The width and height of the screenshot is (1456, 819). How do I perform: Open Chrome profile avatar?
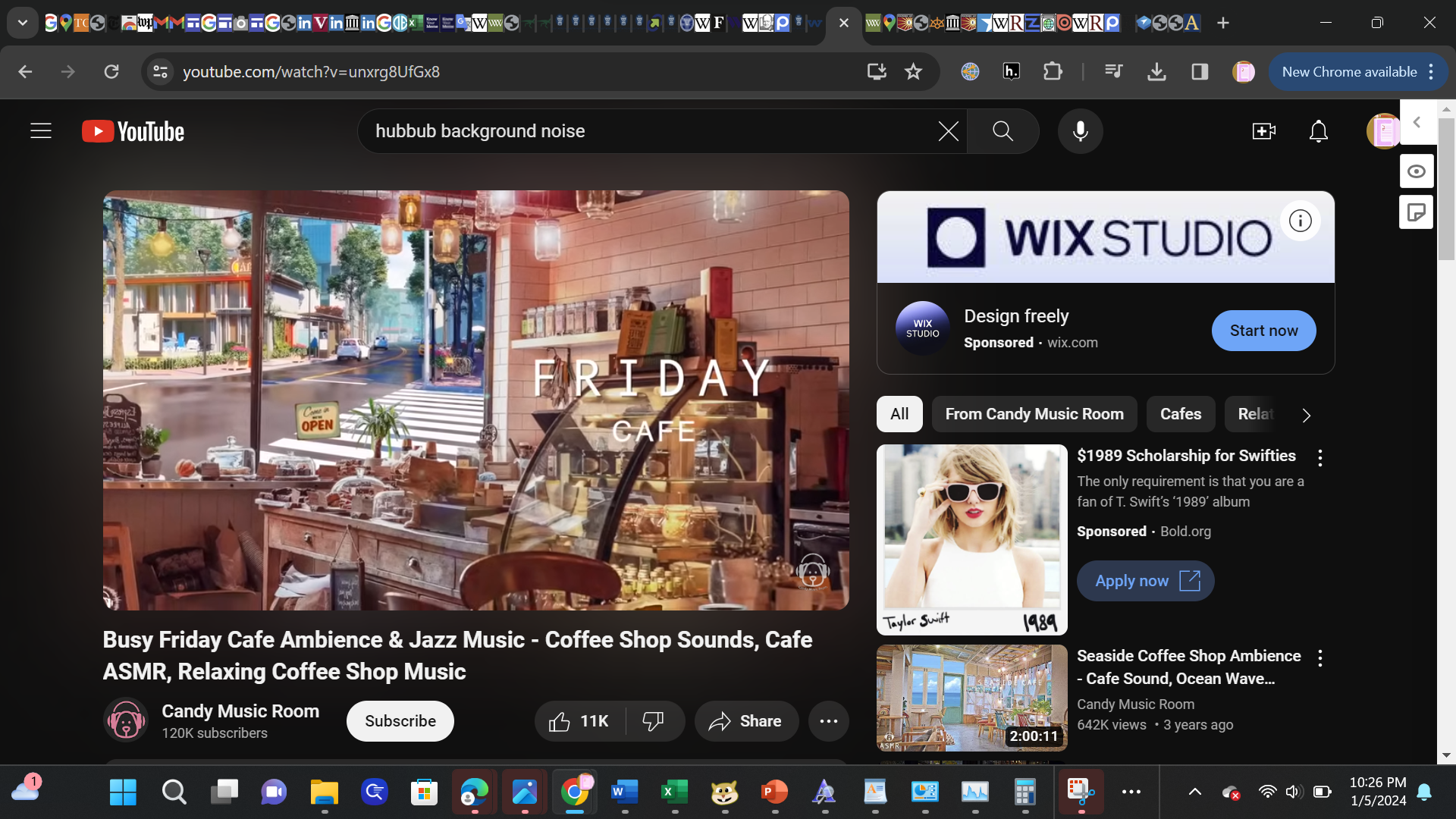click(1243, 72)
